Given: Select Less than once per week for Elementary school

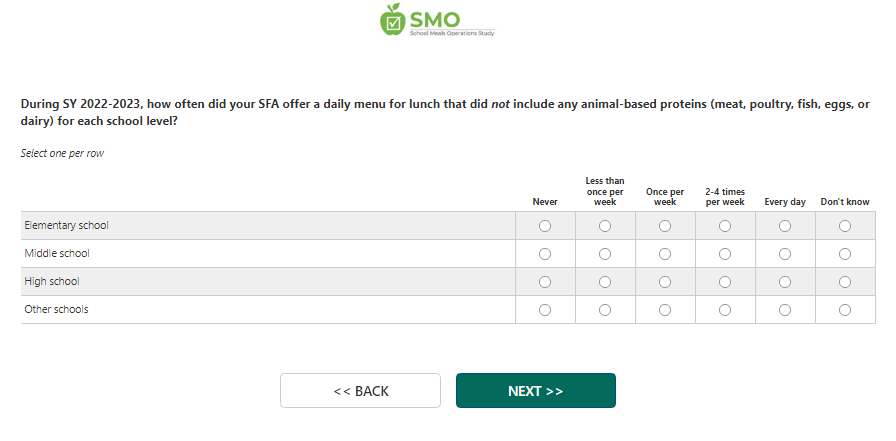Looking at the screenshot, I should [x=605, y=226].
